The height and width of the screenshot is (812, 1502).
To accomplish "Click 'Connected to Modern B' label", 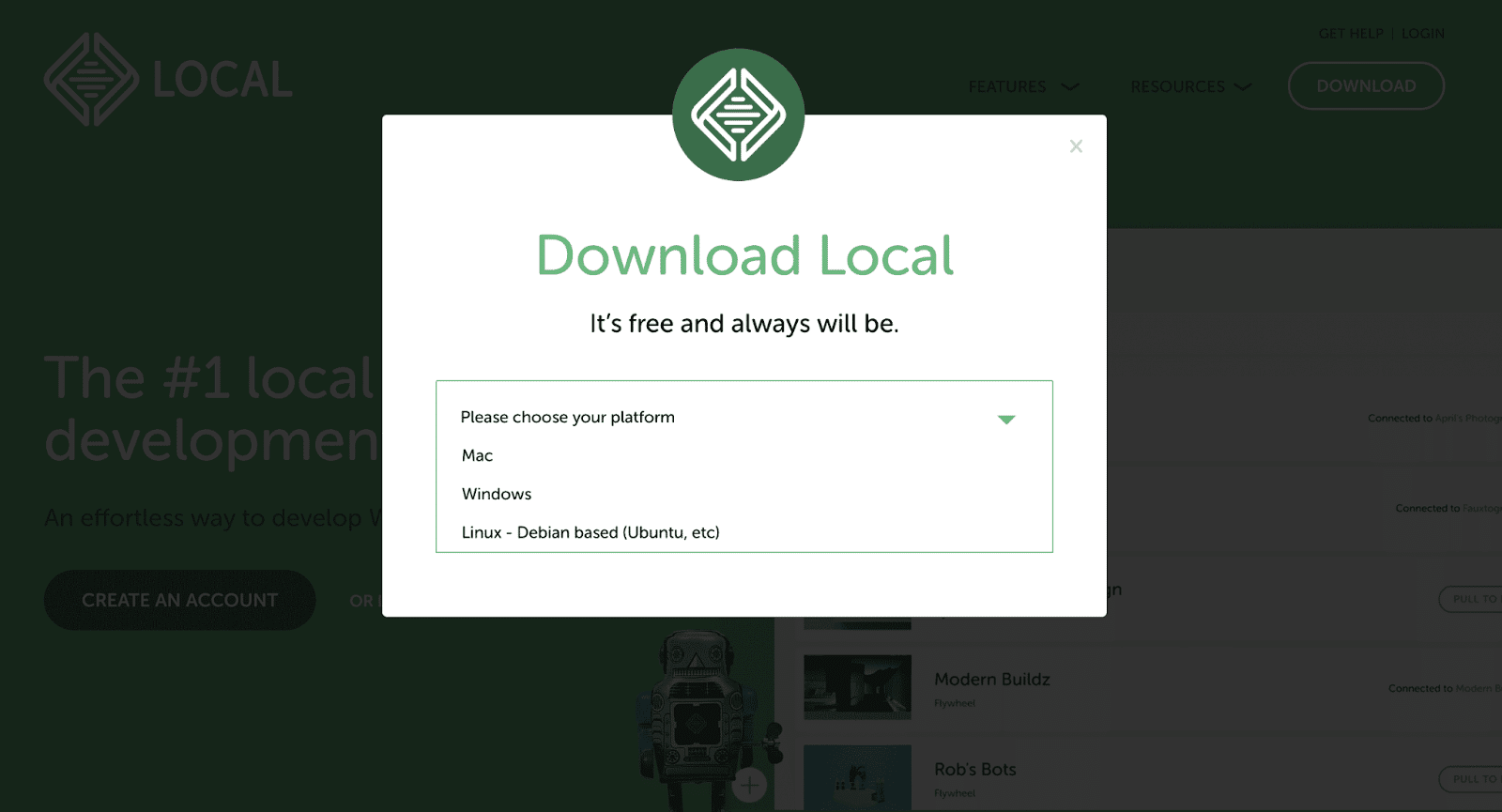I will (x=1445, y=688).
